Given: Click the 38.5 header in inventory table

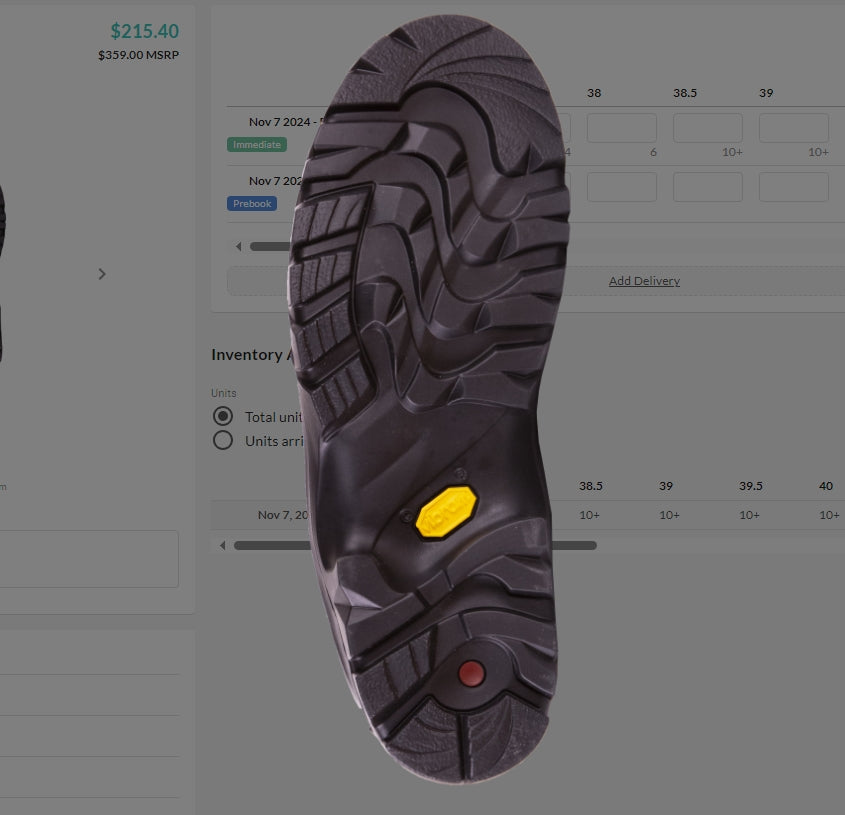Looking at the screenshot, I should pyautogui.click(x=591, y=486).
